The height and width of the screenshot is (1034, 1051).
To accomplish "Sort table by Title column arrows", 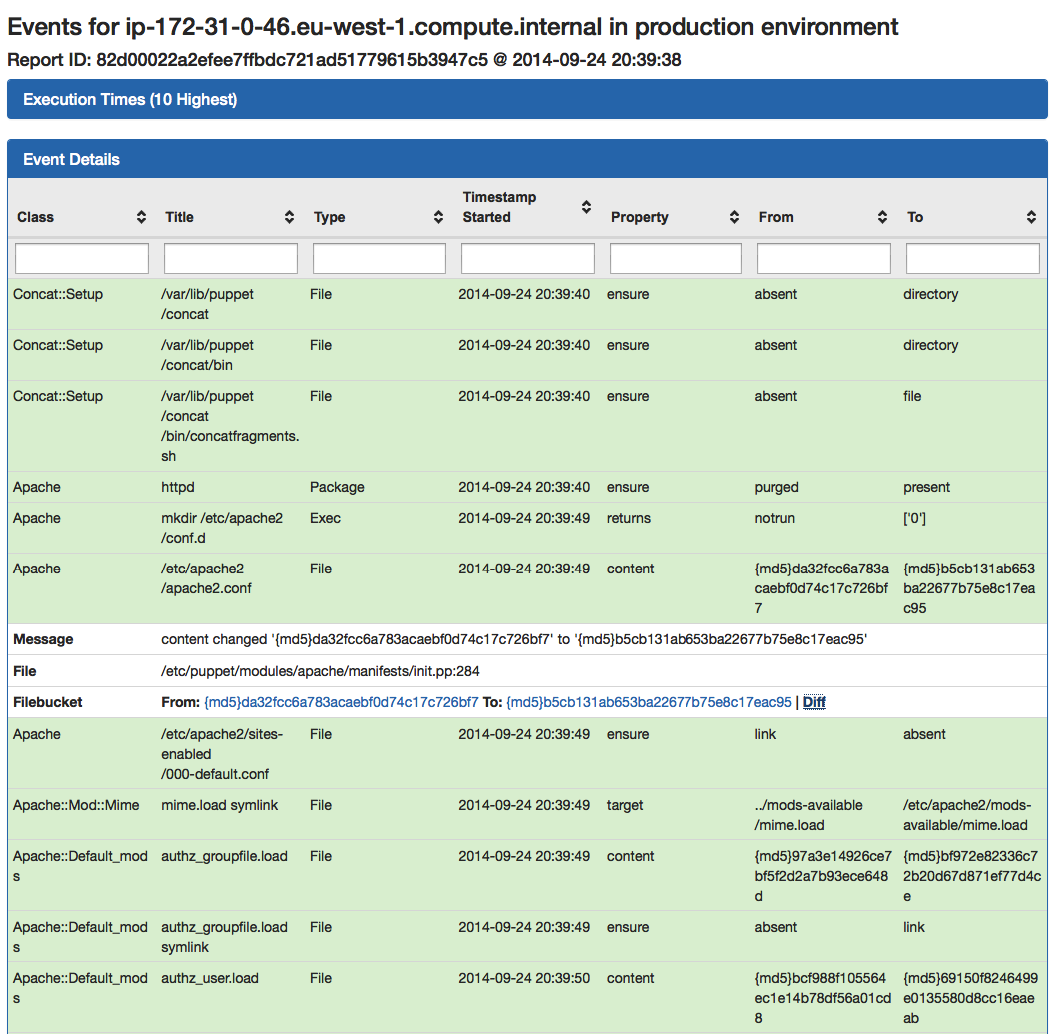I will tap(290, 217).
